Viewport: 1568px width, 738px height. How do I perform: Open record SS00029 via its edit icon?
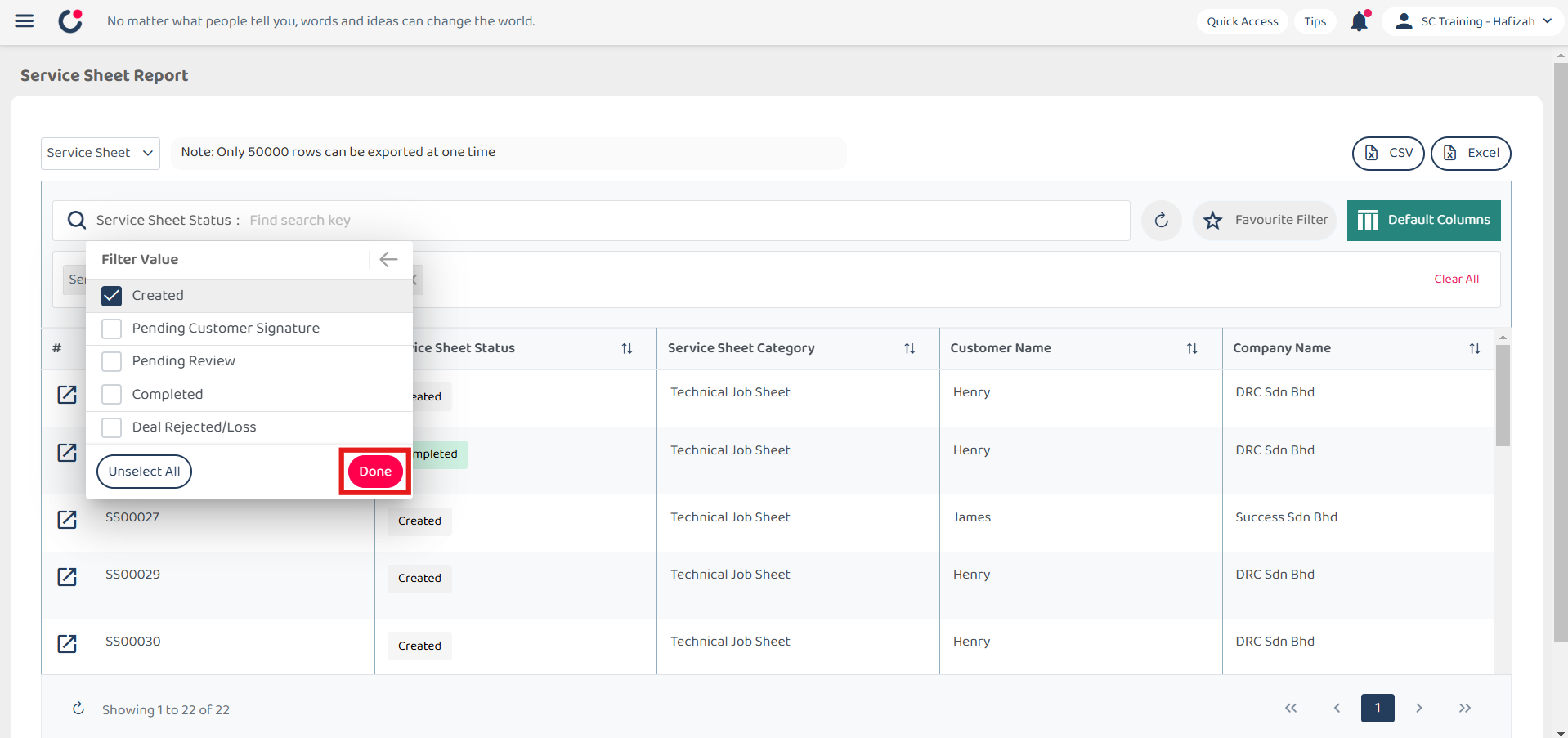[x=67, y=577]
